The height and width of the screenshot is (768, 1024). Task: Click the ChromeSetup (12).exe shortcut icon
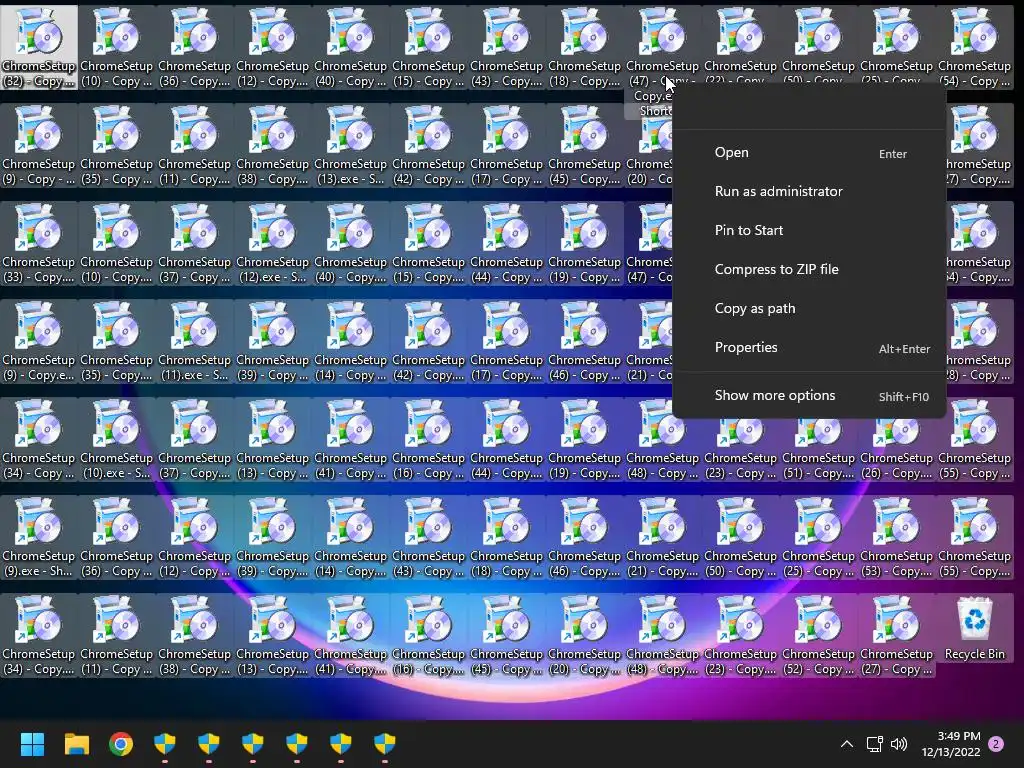[x=272, y=243]
